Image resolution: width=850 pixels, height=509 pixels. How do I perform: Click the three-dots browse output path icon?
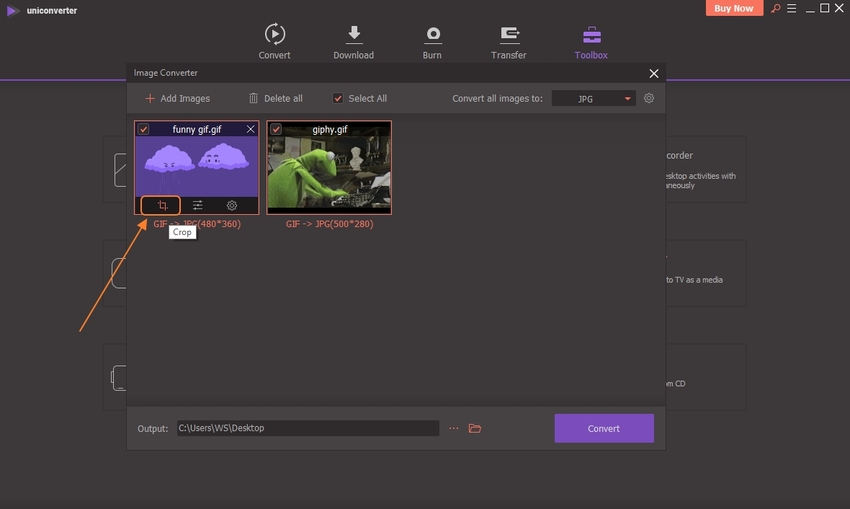(453, 428)
